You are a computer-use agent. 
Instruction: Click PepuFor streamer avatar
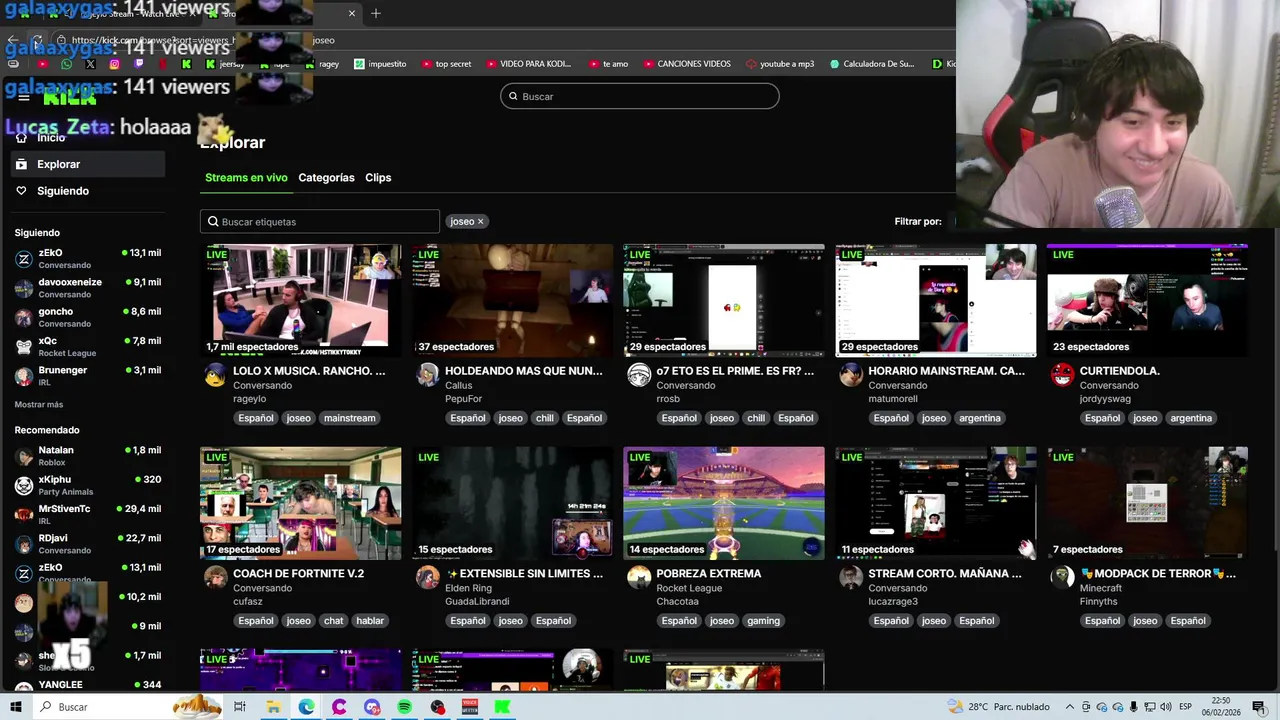pos(427,375)
